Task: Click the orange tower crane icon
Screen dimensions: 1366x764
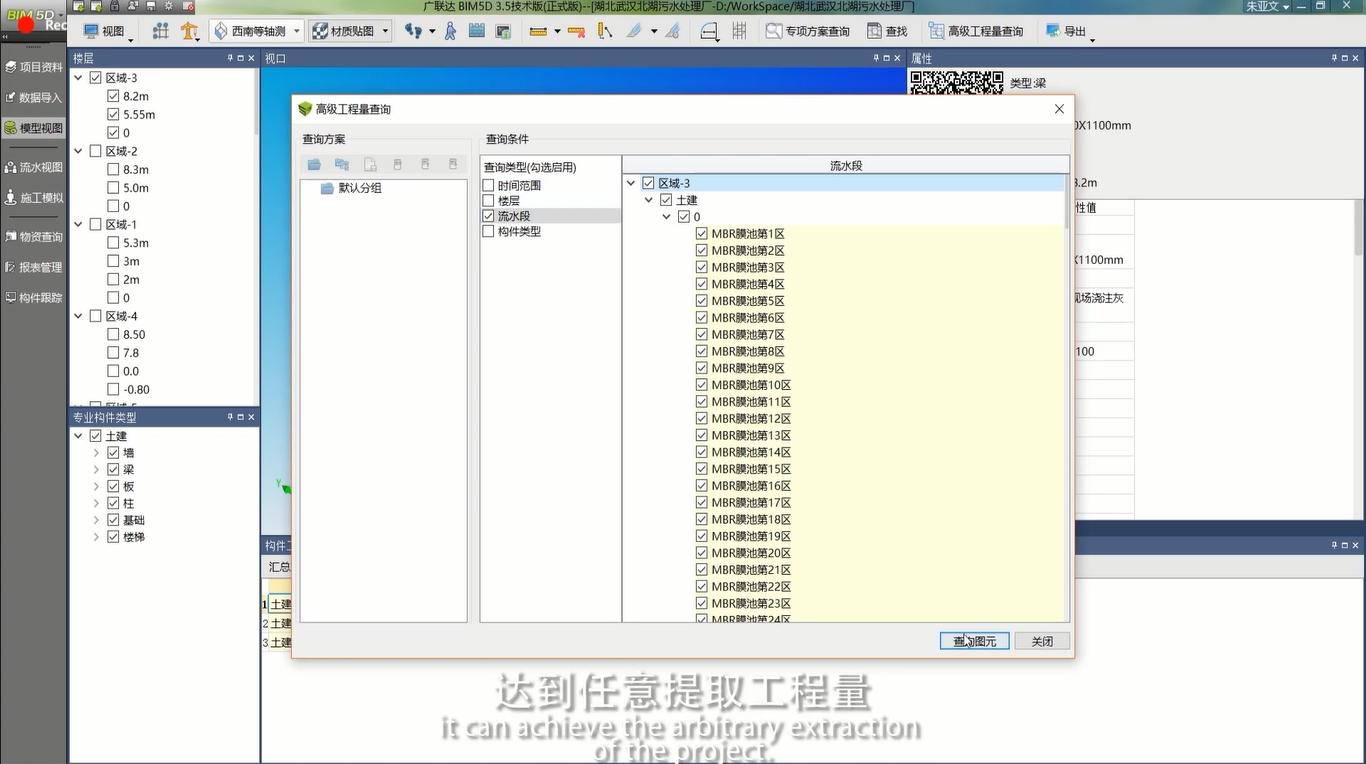Action: (x=189, y=31)
